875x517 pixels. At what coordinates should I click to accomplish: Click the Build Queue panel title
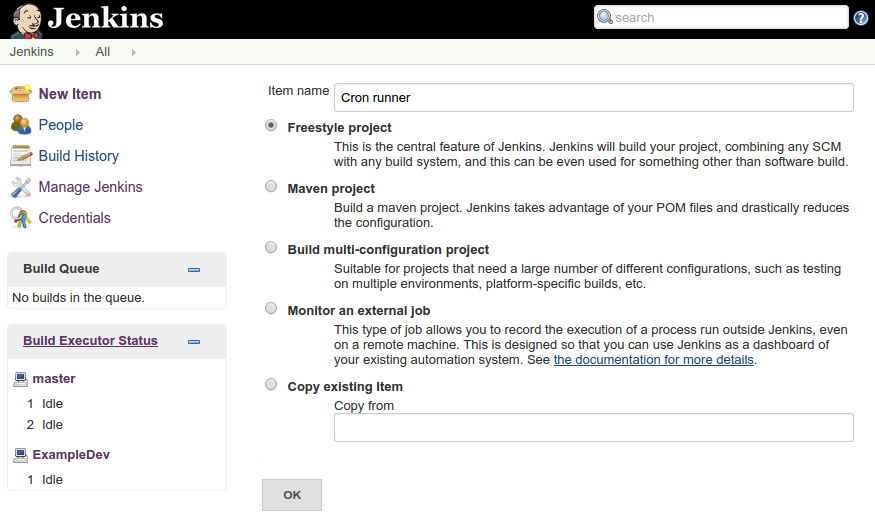pyautogui.click(x=61, y=269)
